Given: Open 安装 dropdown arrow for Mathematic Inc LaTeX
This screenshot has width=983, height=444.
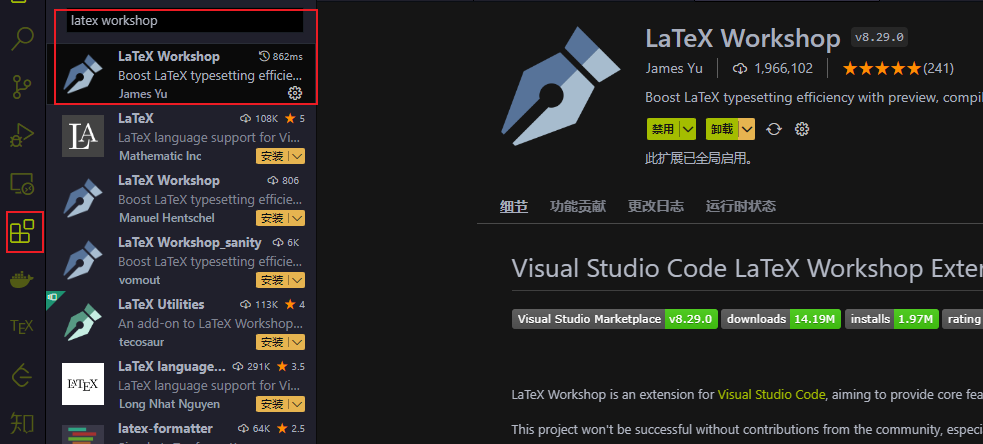Looking at the screenshot, I should [297, 157].
